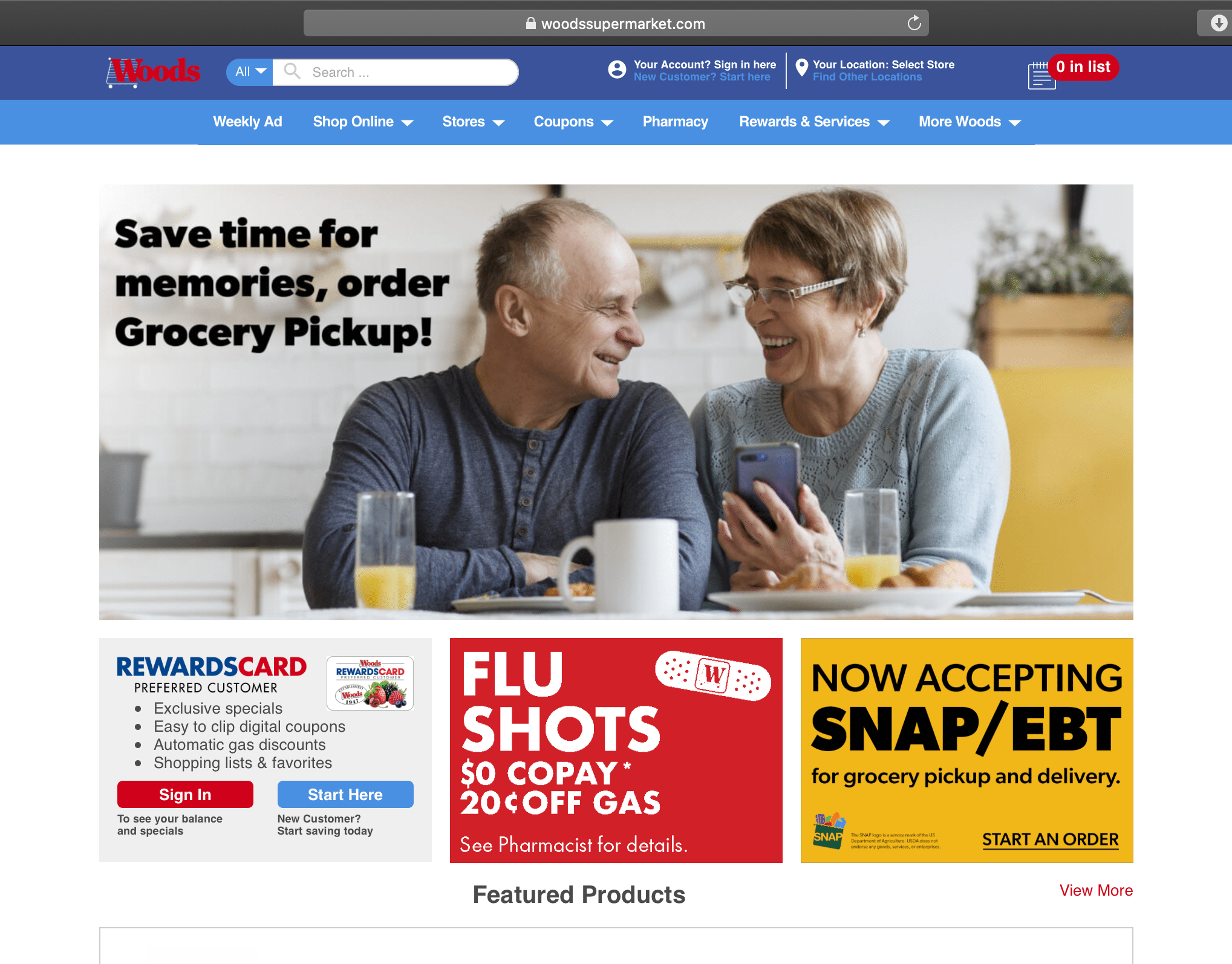Viewport: 1232px width, 964px height.
Task: Click the Find Other Locations link
Action: click(867, 77)
